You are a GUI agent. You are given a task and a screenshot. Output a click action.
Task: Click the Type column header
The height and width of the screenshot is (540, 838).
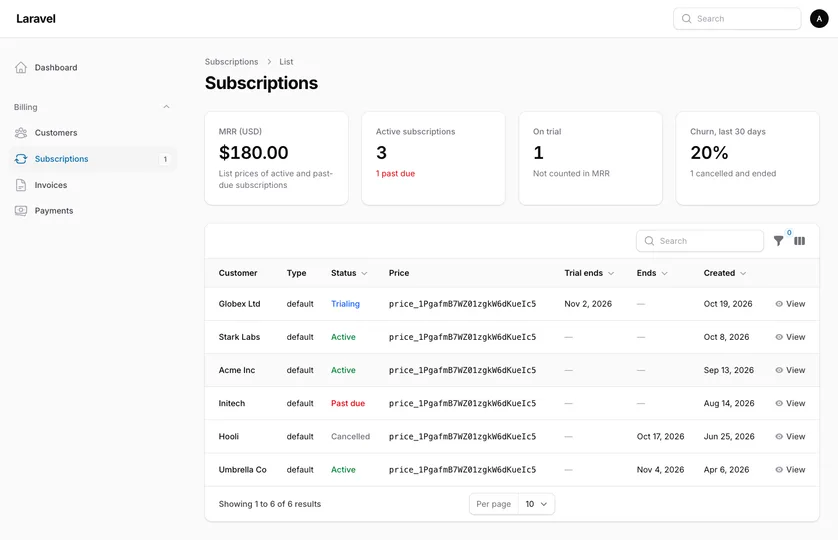(296, 273)
